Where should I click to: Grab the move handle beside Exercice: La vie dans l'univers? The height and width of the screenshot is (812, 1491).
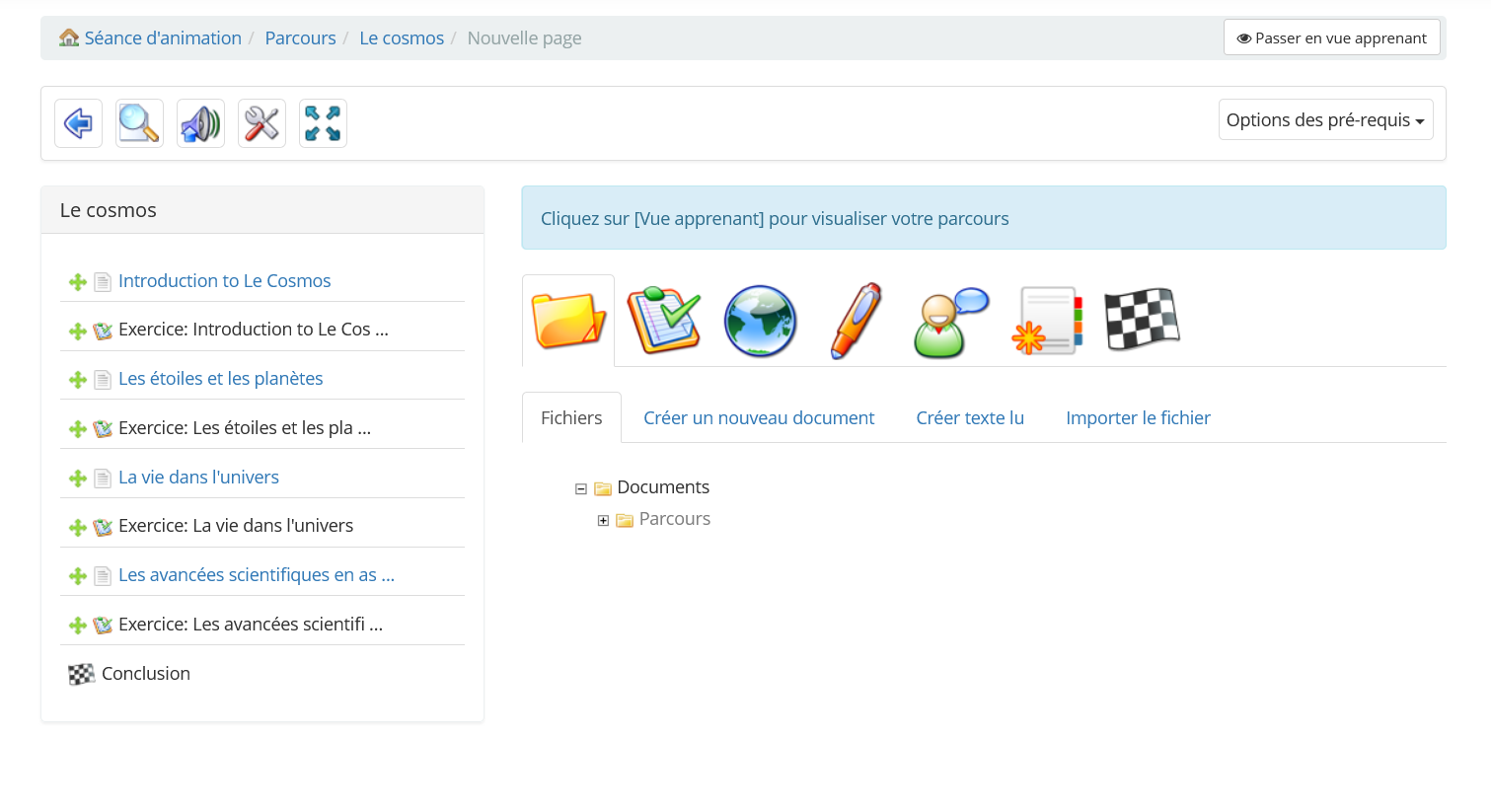[78, 527]
